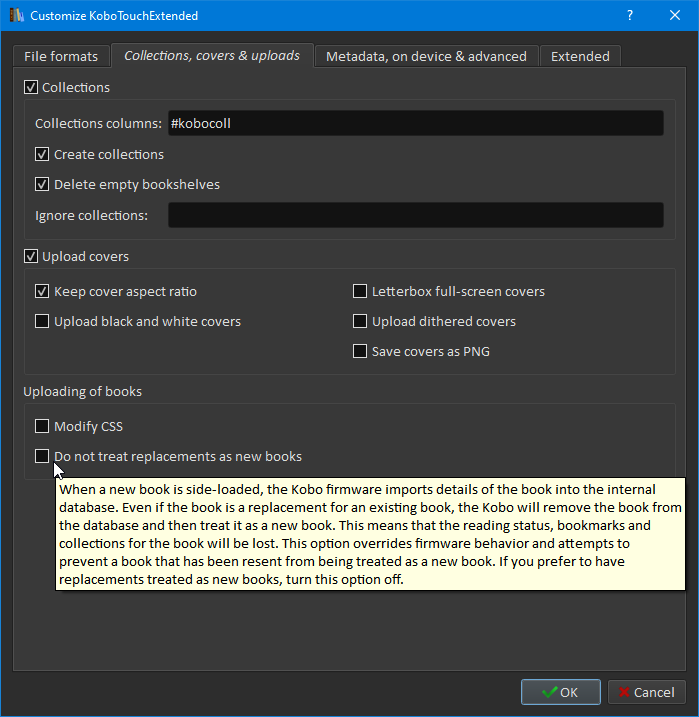The image size is (699, 717).
Task: Click the Ignore collections text field
Action: pos(416,215)
